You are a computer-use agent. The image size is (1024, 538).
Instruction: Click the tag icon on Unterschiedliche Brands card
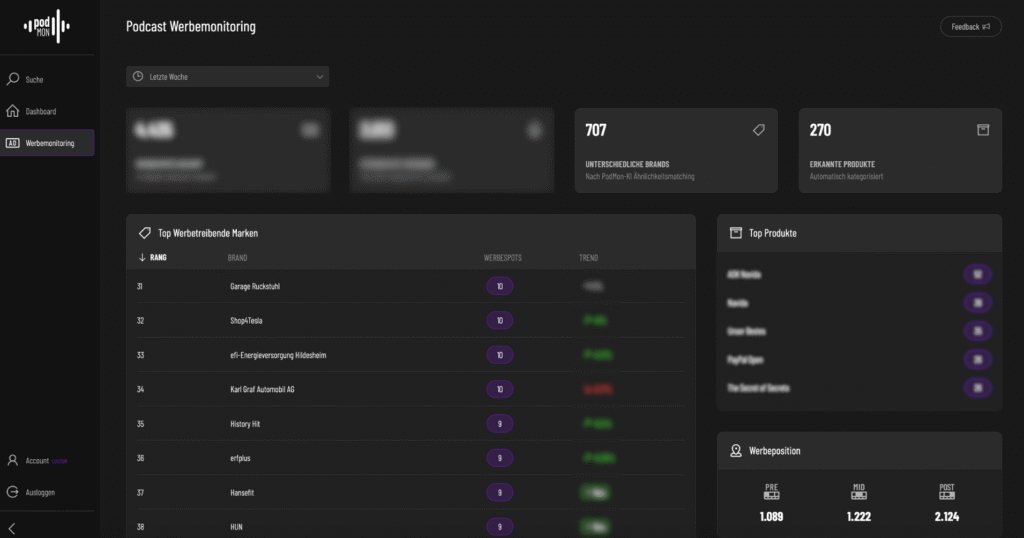(x=758, y=130)
